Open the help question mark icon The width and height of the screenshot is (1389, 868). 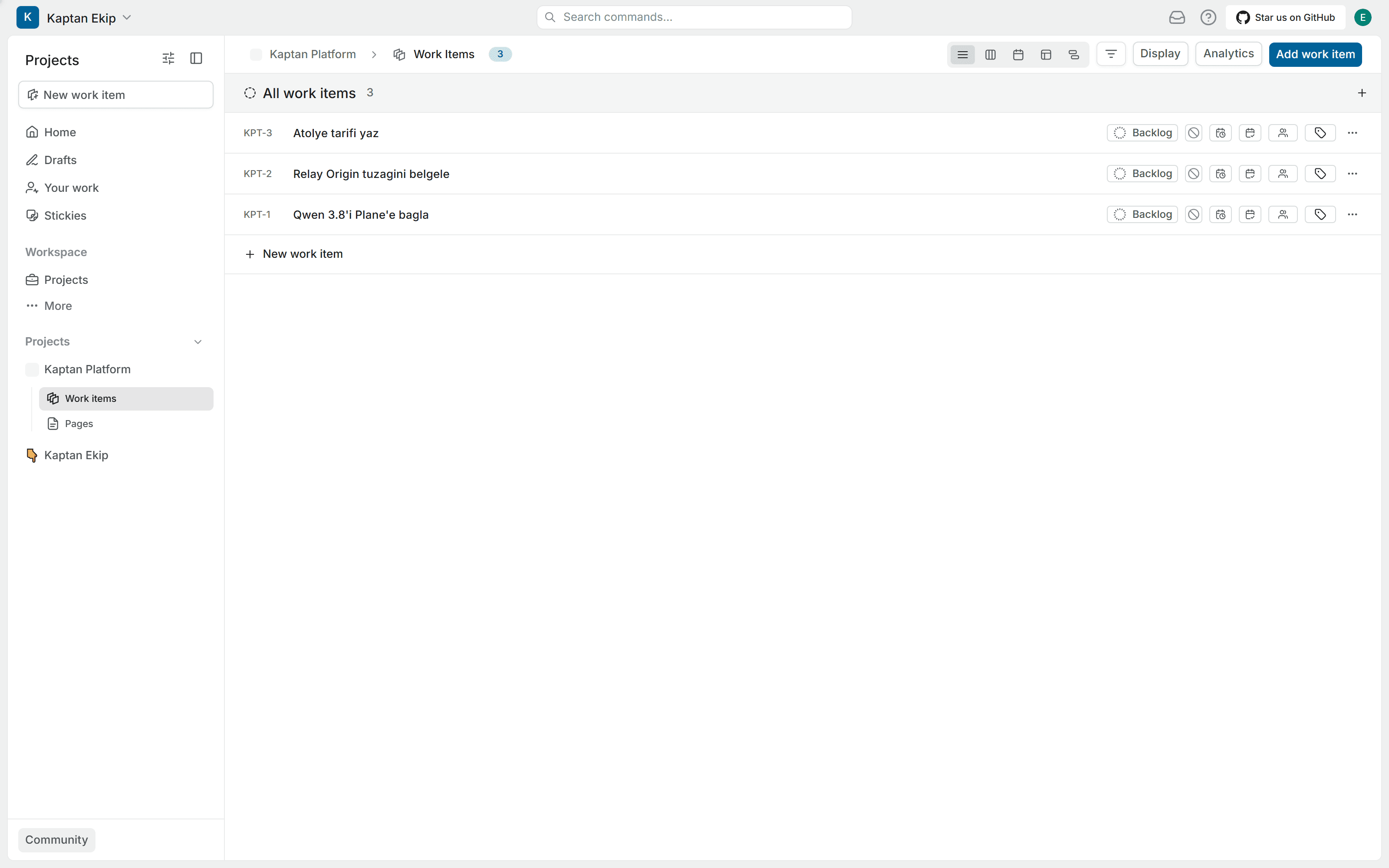tap(1208, 17)
